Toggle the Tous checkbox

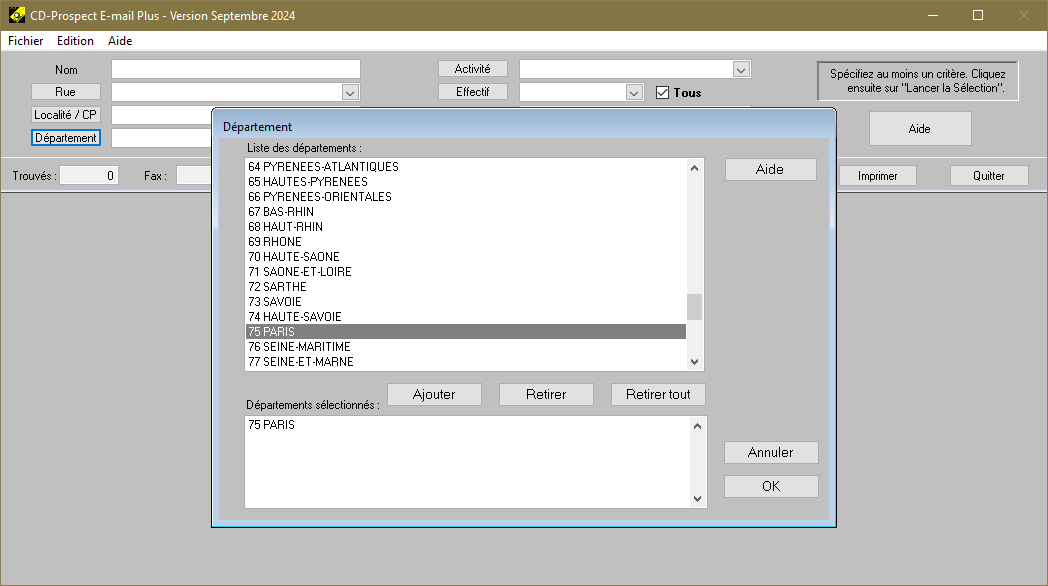662,93
